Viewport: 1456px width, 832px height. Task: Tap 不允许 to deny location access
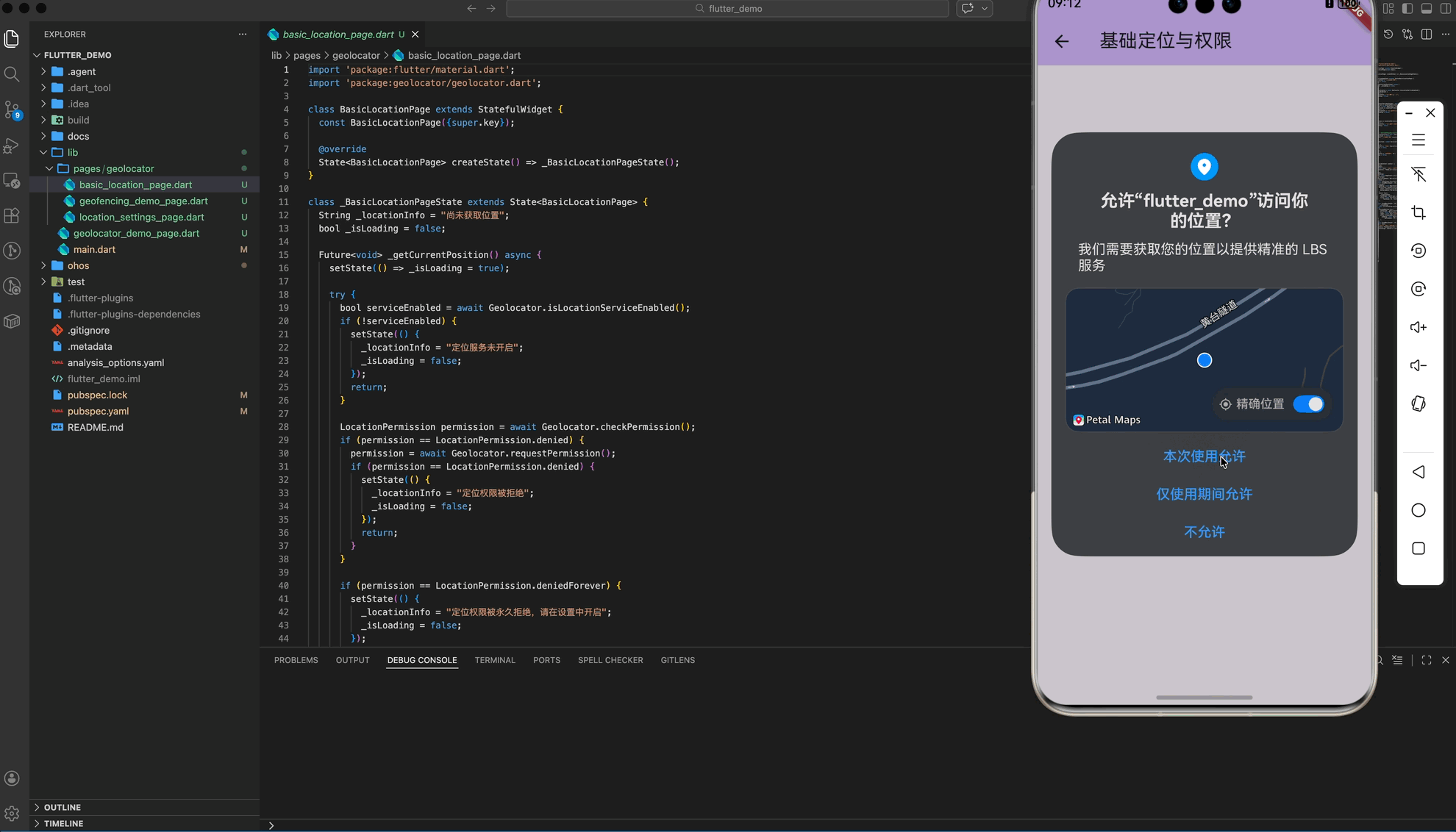click(1204, 532)
